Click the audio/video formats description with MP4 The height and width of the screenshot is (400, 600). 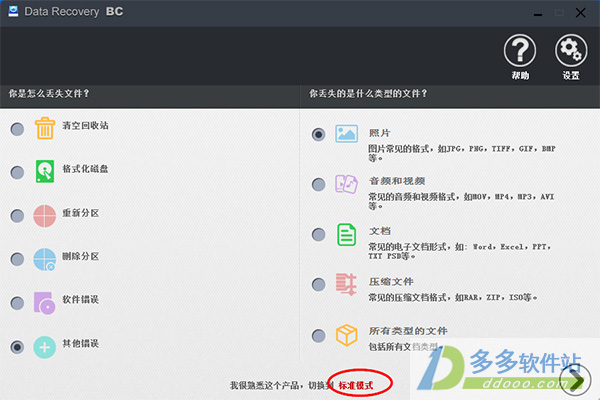(461, 201)
